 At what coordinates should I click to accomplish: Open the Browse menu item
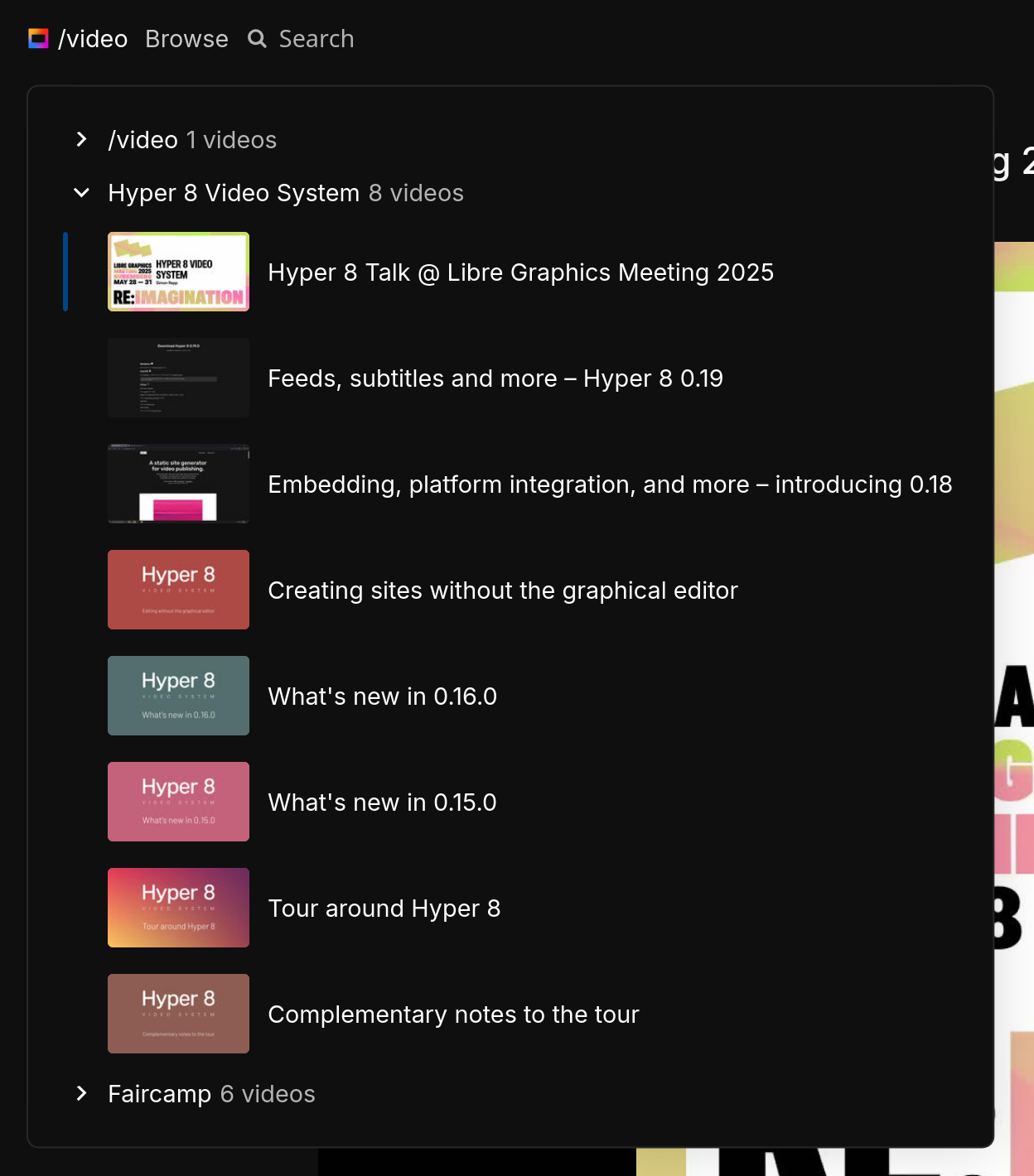tap(186, 38)
